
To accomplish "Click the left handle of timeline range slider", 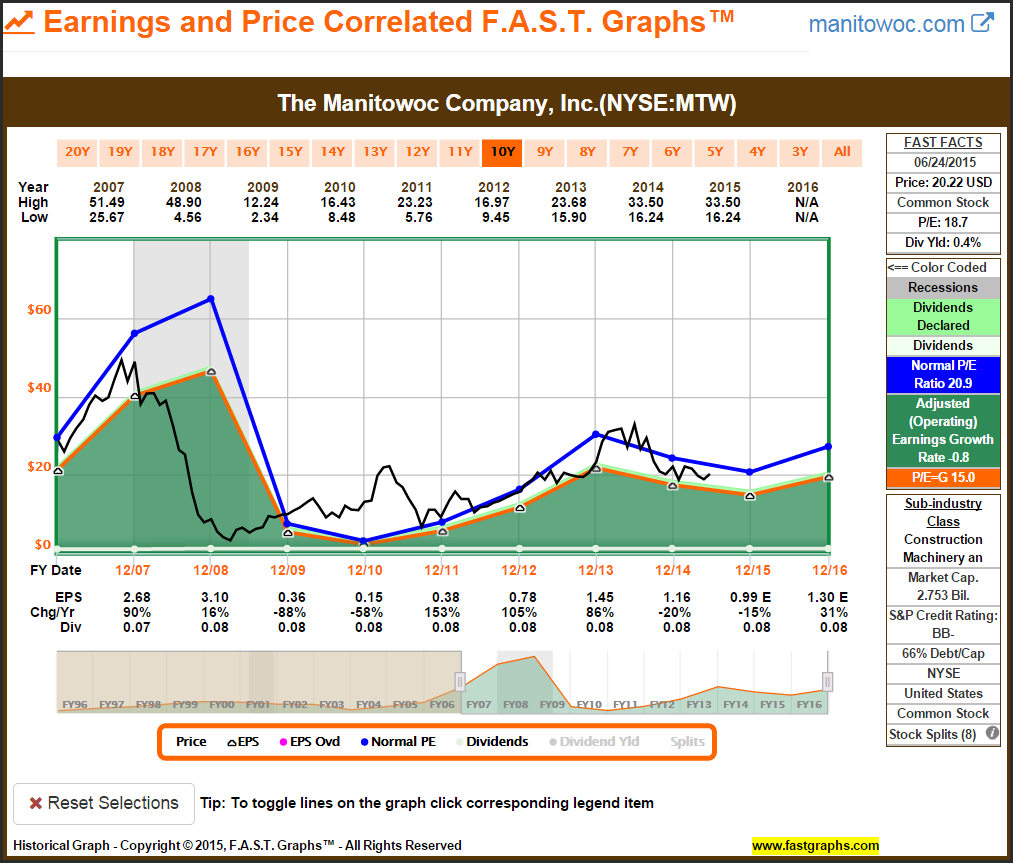I will point(460,681).
